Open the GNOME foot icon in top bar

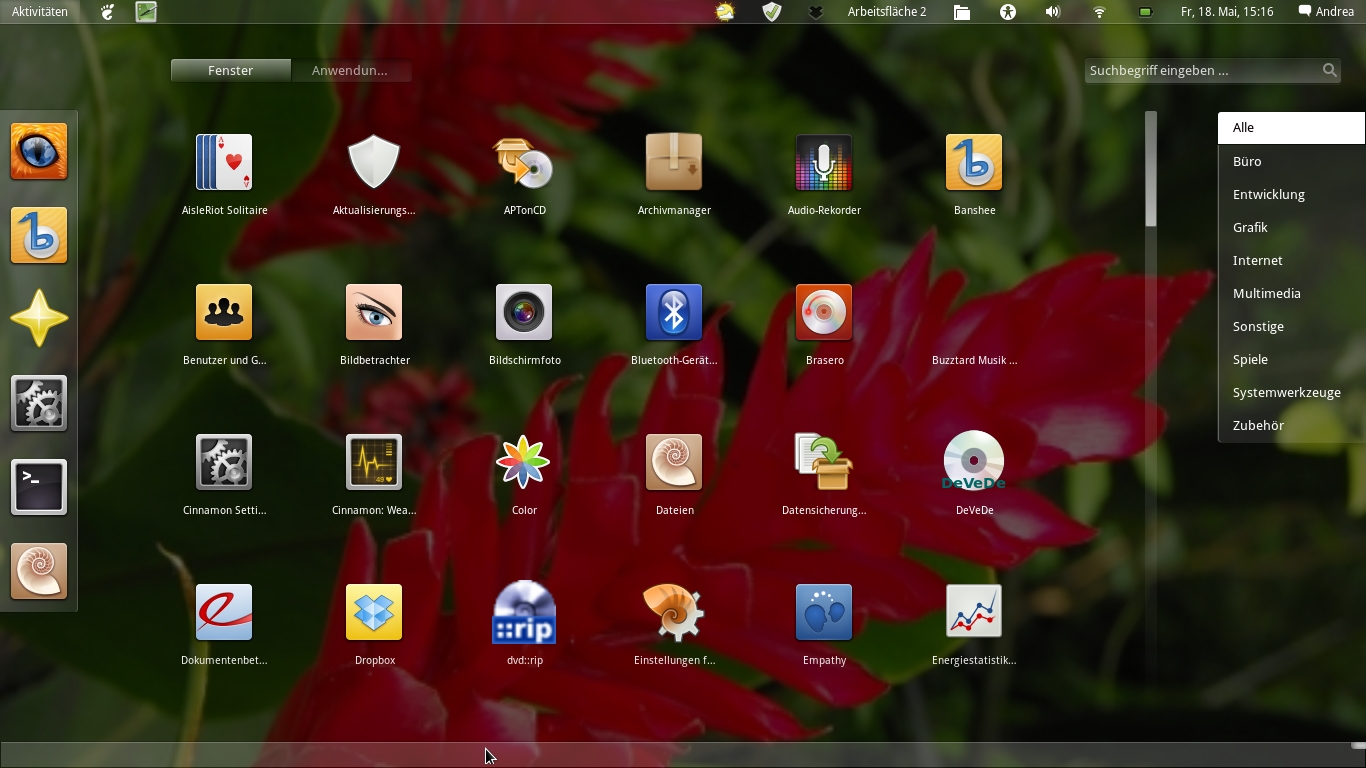[108, 12]
